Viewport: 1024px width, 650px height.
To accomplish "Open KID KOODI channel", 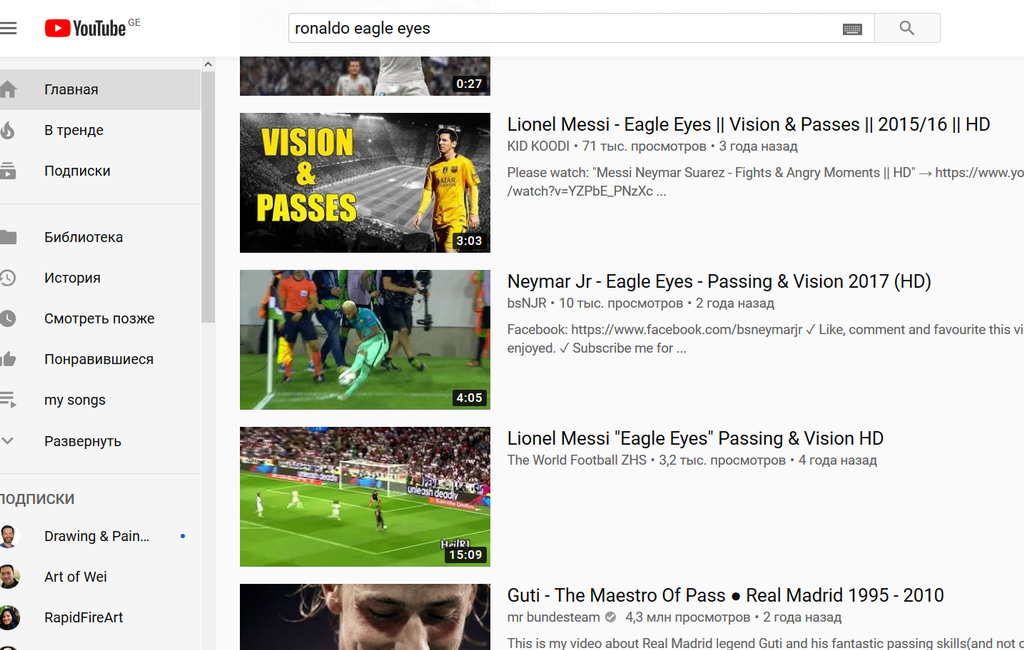I will (x=538, y=146).
